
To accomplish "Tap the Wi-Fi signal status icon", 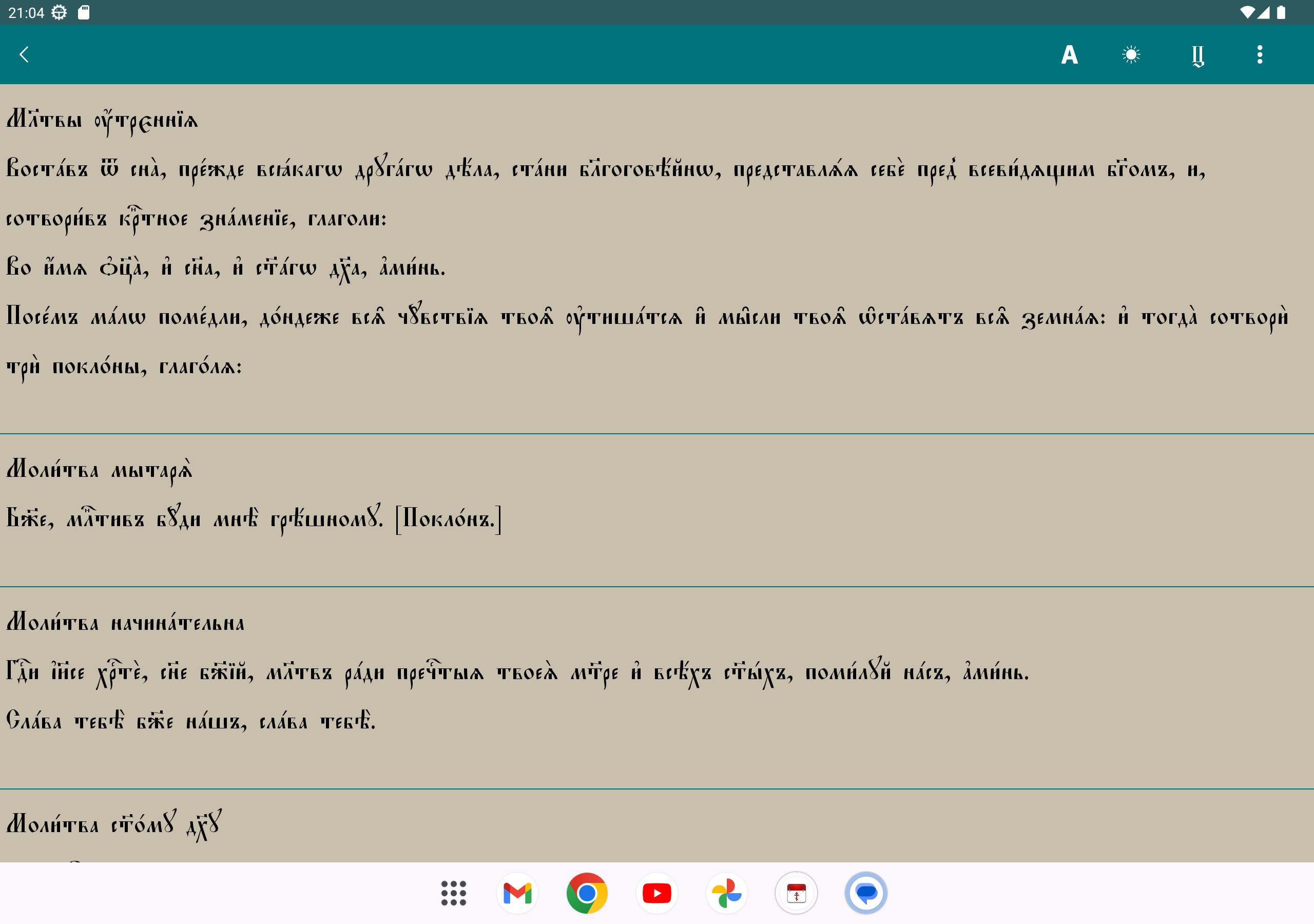I will (1247, 13).
